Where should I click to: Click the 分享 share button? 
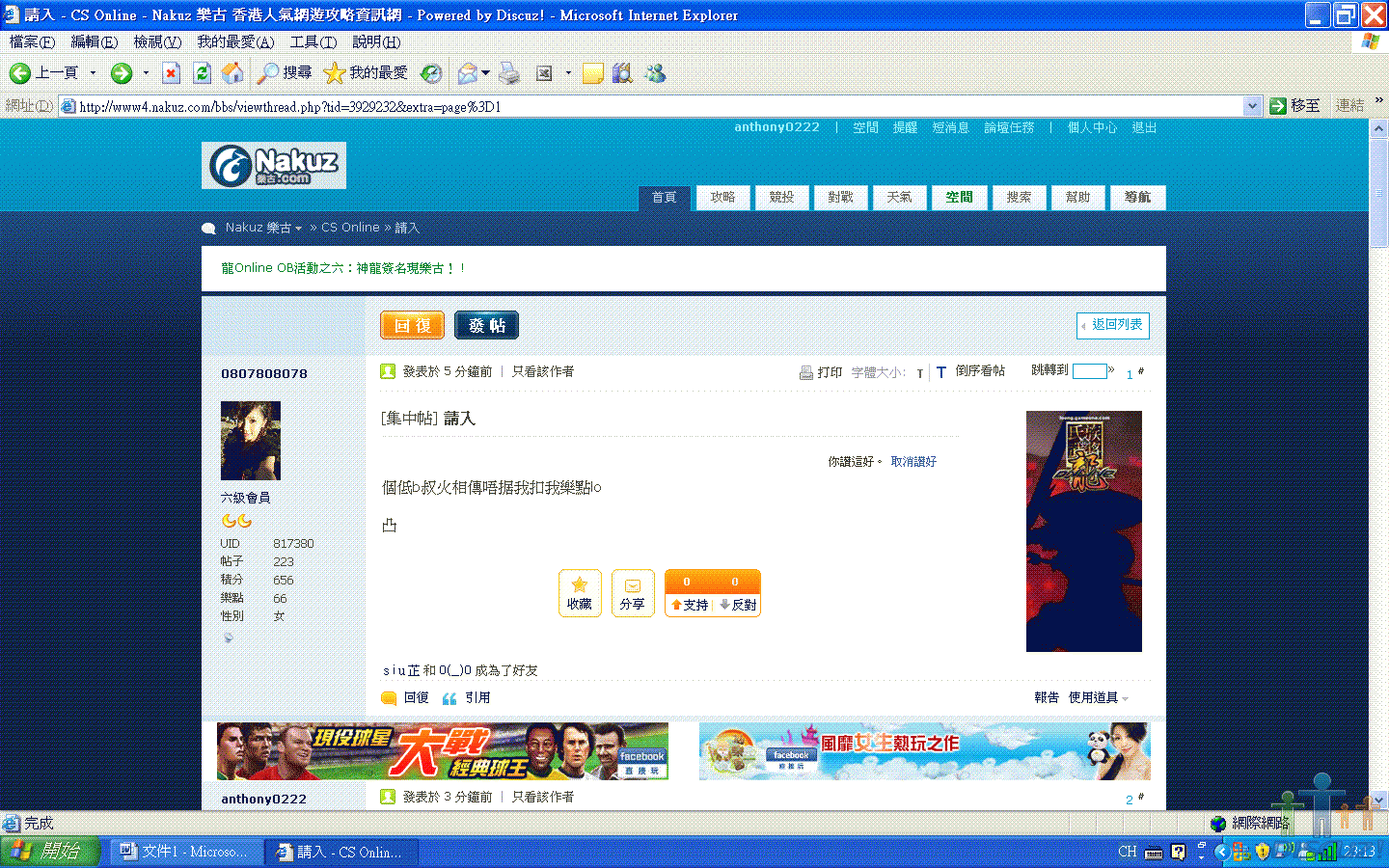tap(633, 593)
